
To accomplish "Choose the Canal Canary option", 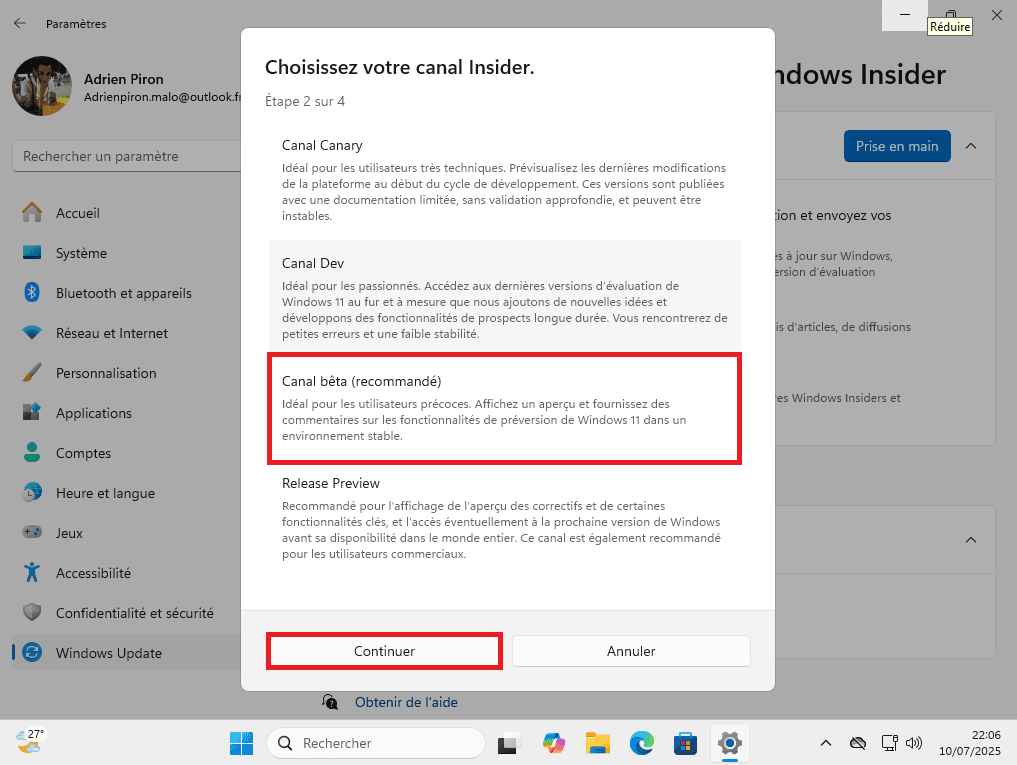I will click(505, 180).
